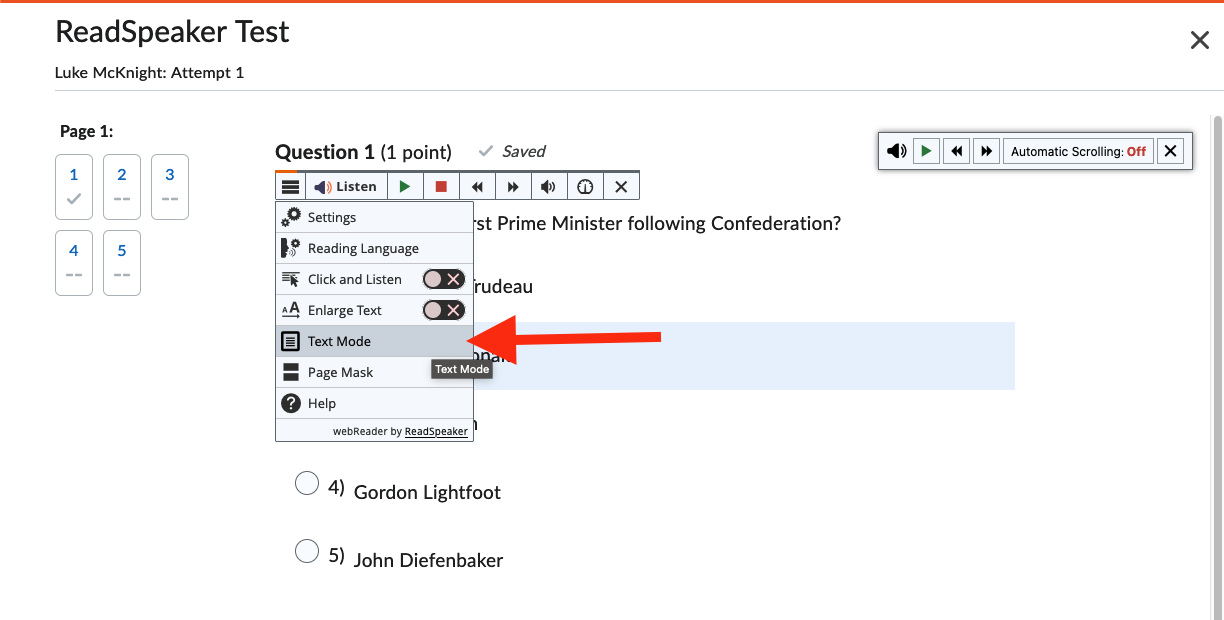Open Settings in the ReadSpeaker menu

pyautogui.click(x=332, y=217)
